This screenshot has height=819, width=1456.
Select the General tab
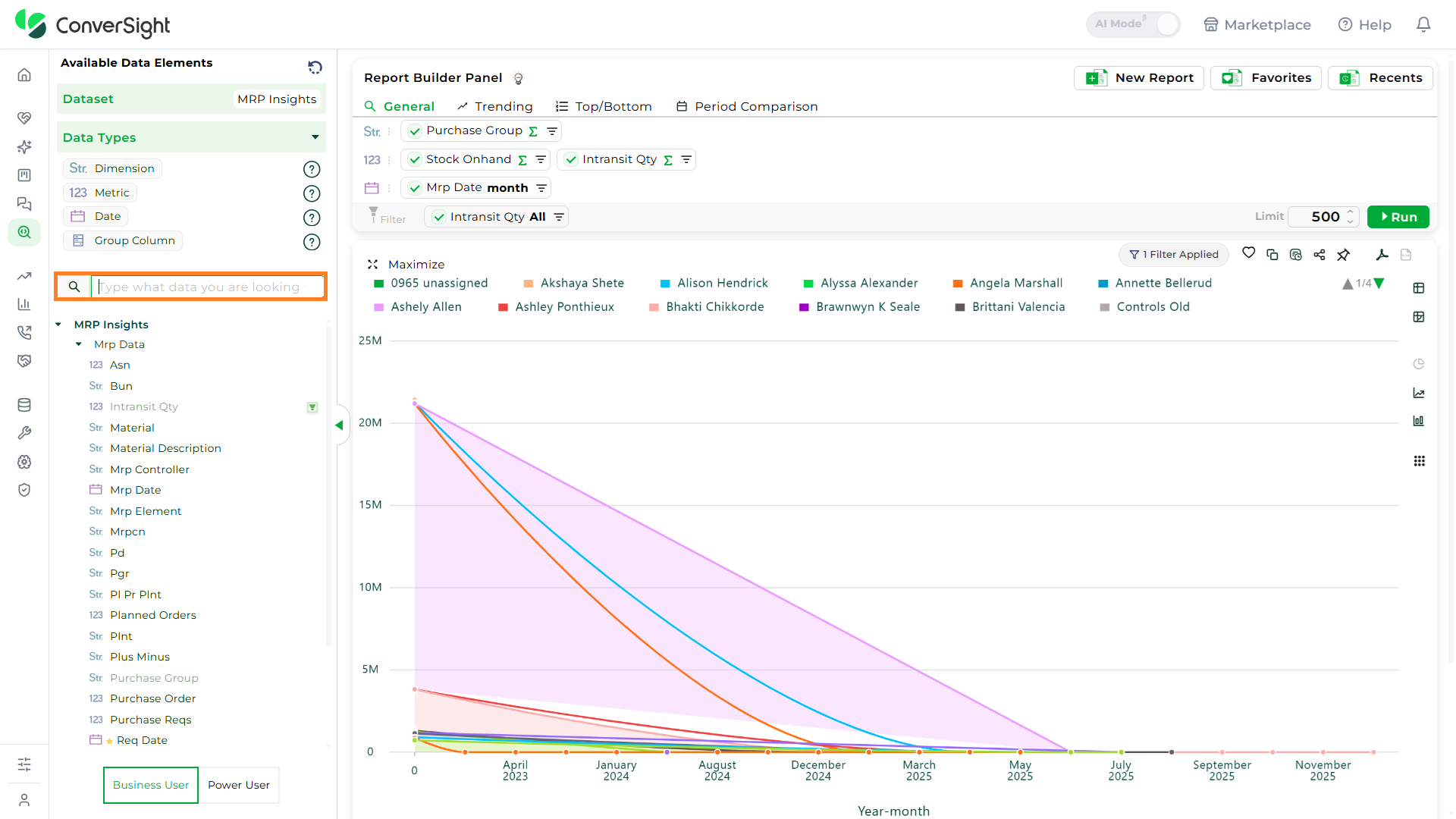(400, 106)
